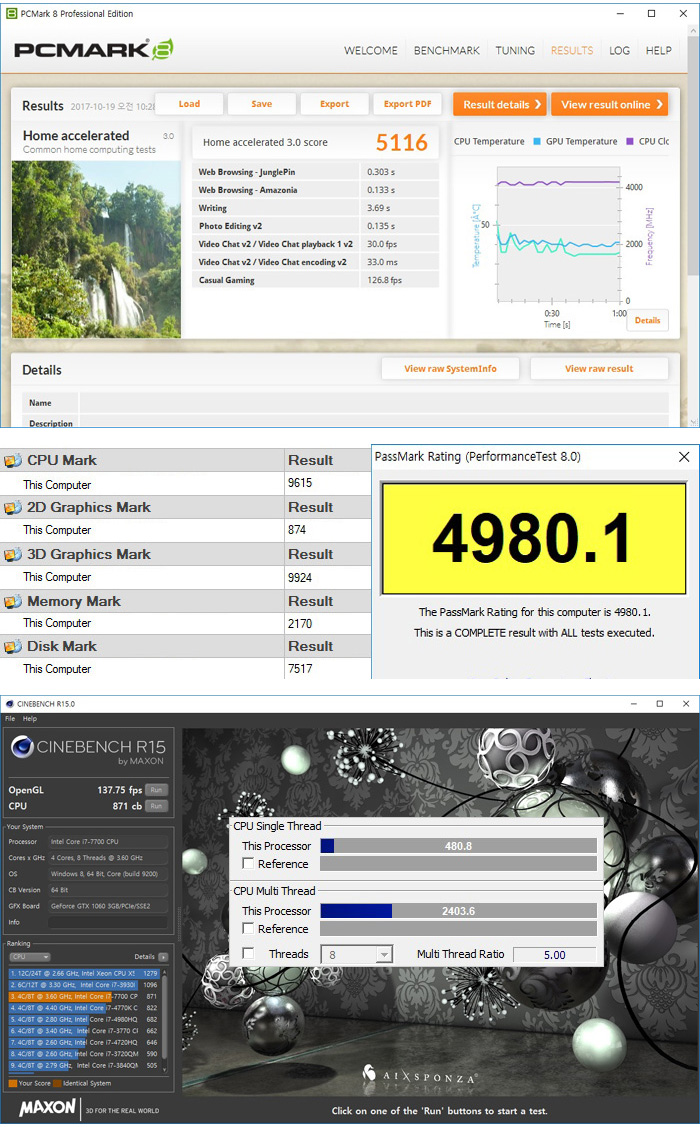Viewport: 700px width, 1127px height.
Task: Click View result online button
Action: [609, 104]
